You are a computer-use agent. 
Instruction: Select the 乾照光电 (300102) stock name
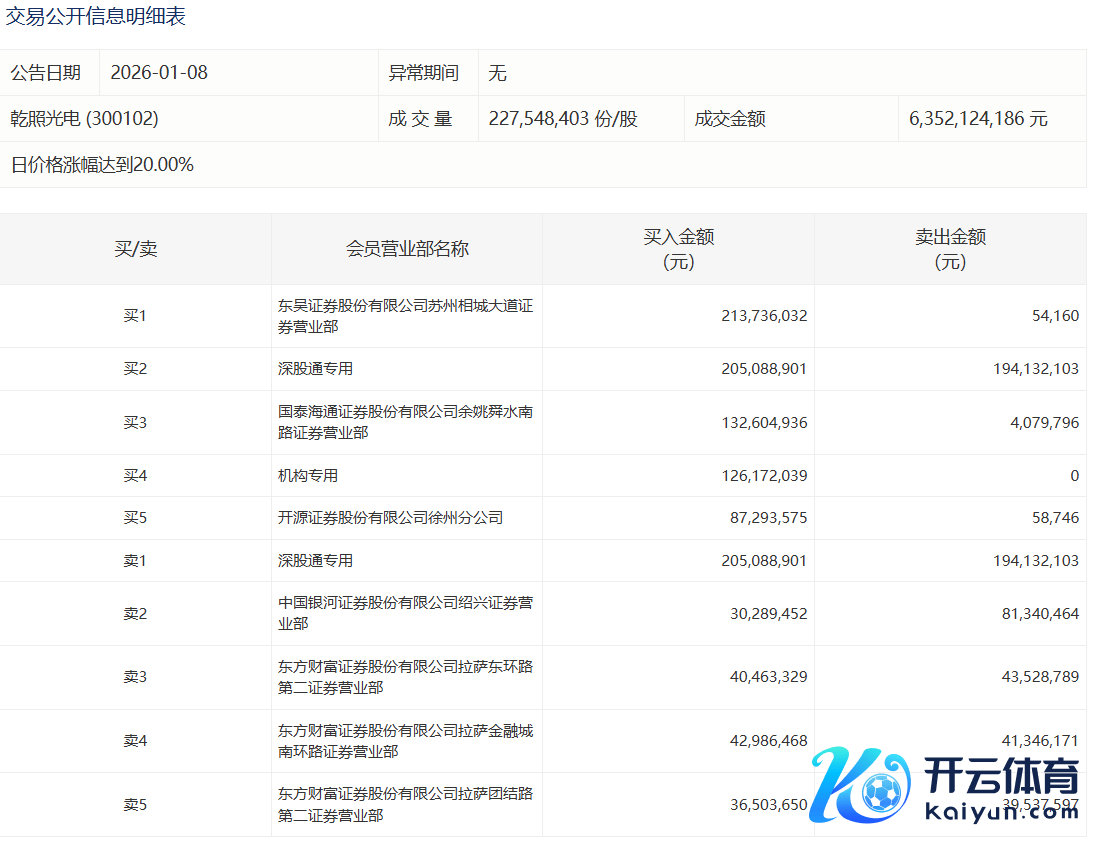pos(84,119)
